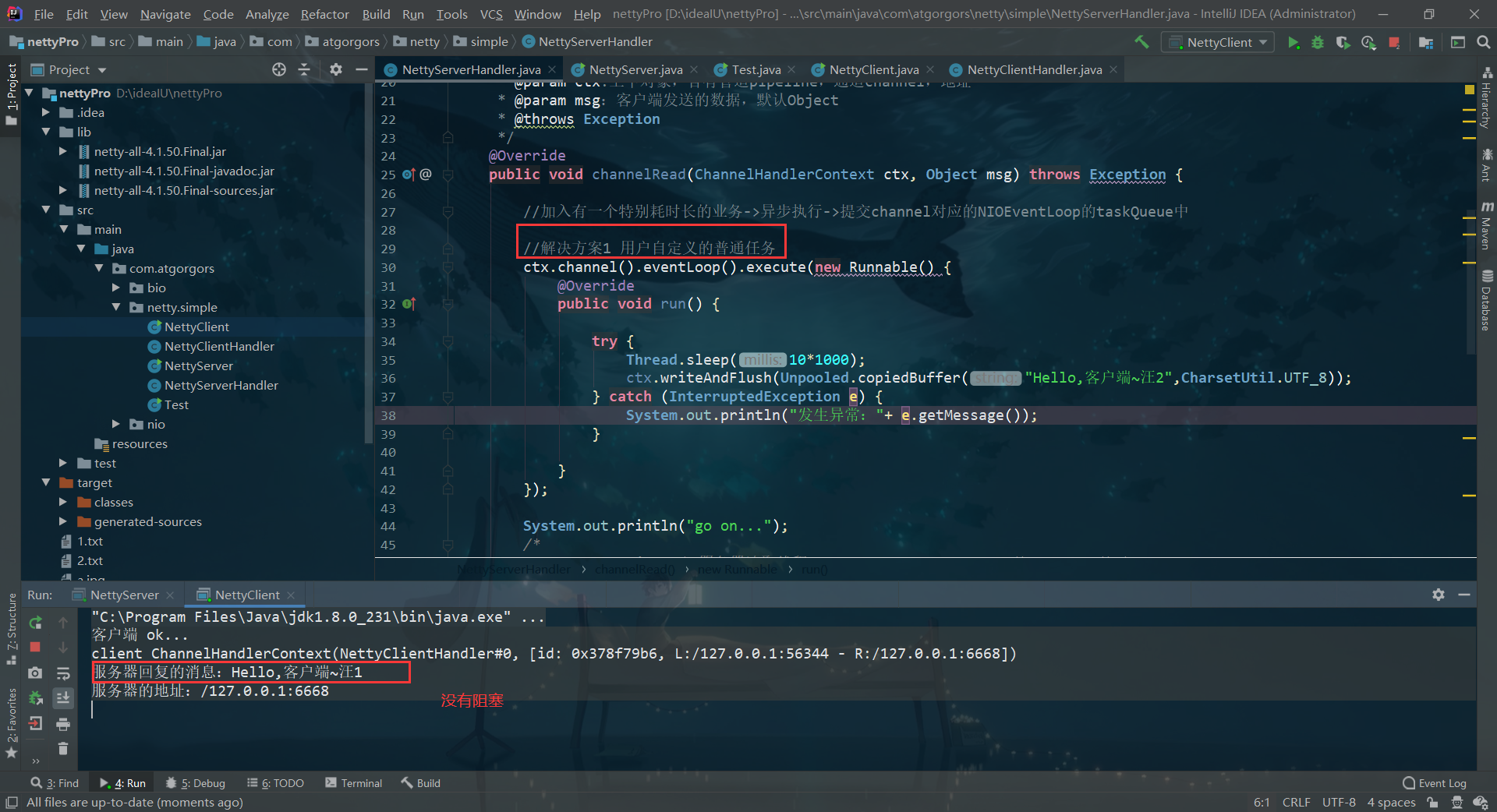Change the UTF-8 file encoding

(1339, 803)
